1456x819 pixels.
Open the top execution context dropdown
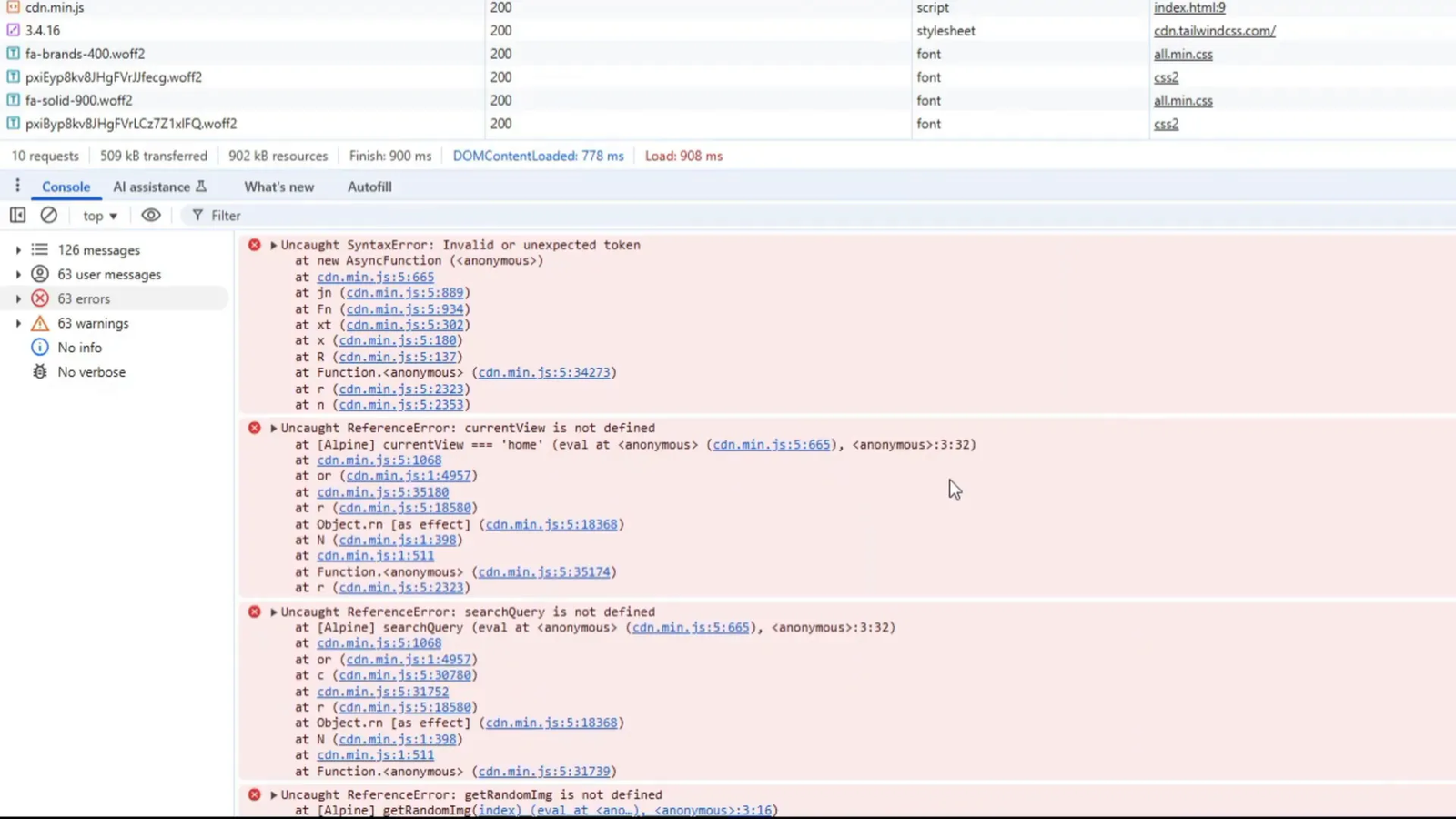[x=98, y=215]
